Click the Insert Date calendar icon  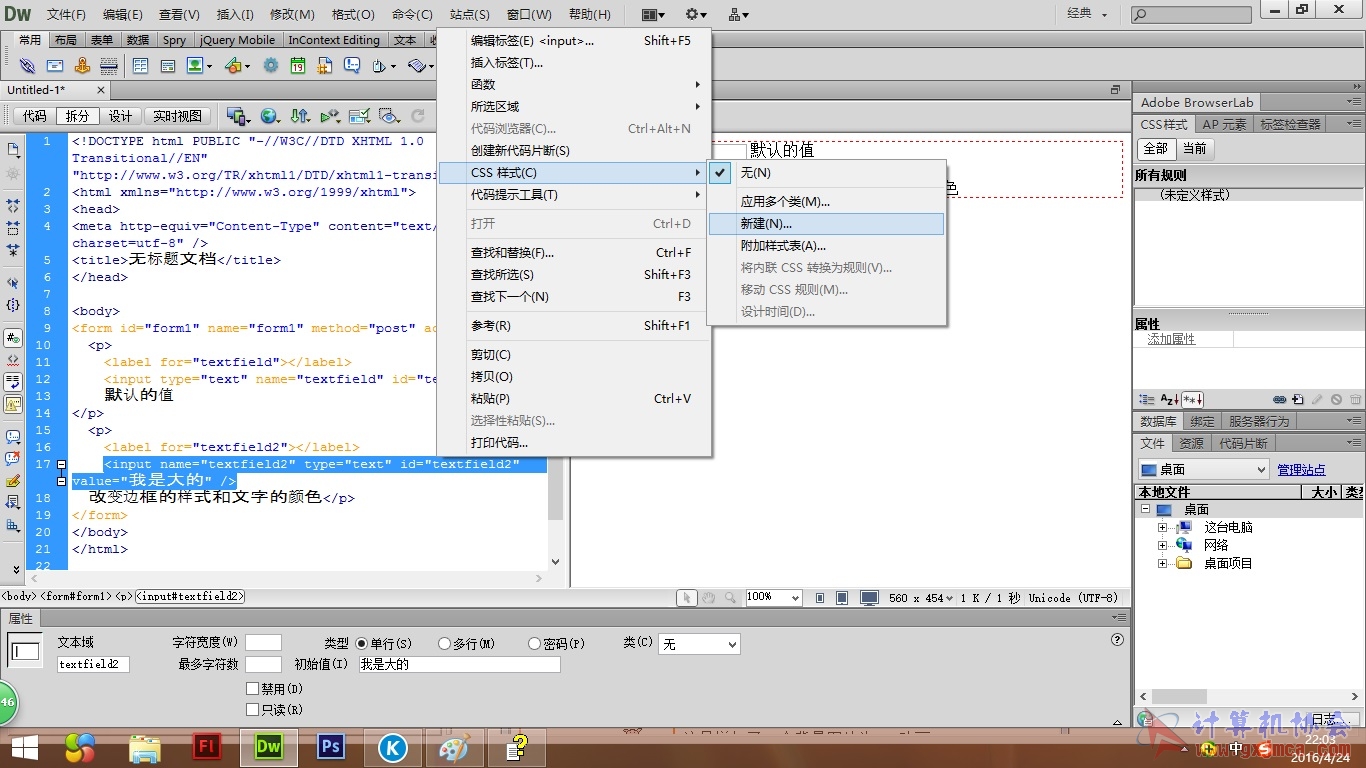pos(298,65)
